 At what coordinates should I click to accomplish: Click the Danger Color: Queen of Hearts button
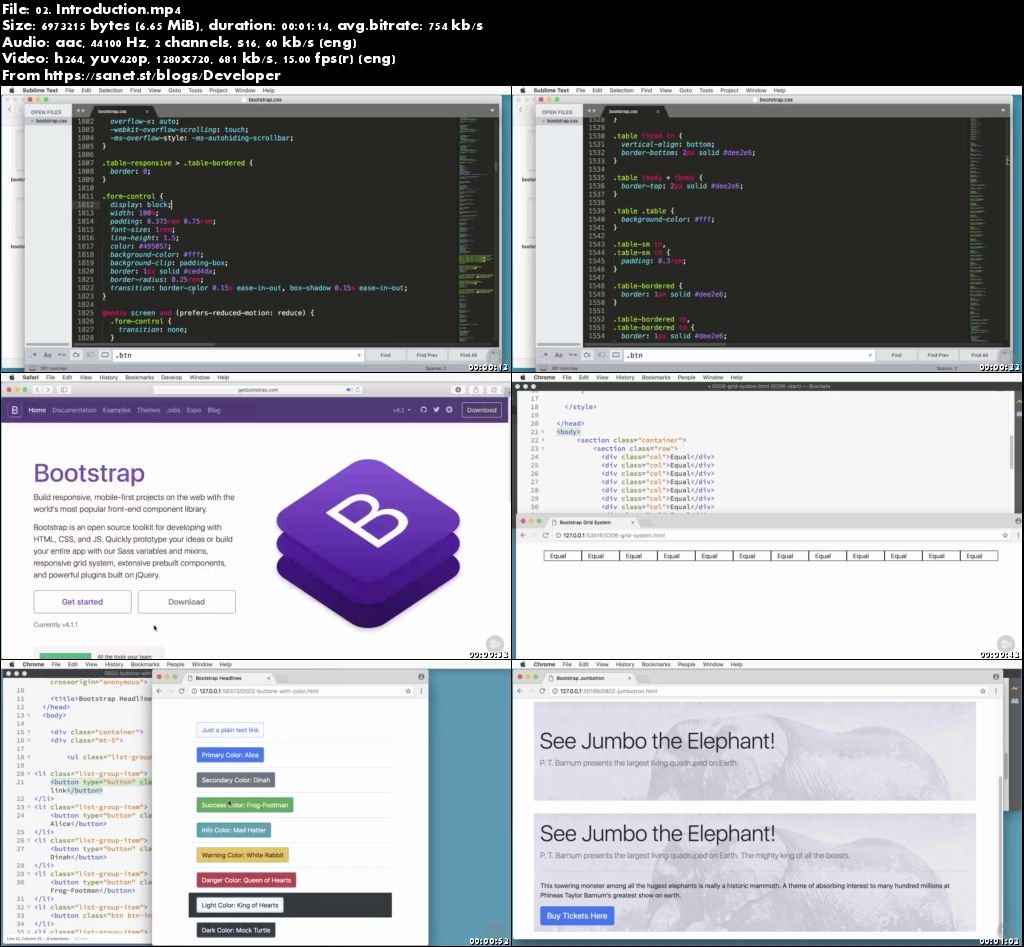point(246,880)
